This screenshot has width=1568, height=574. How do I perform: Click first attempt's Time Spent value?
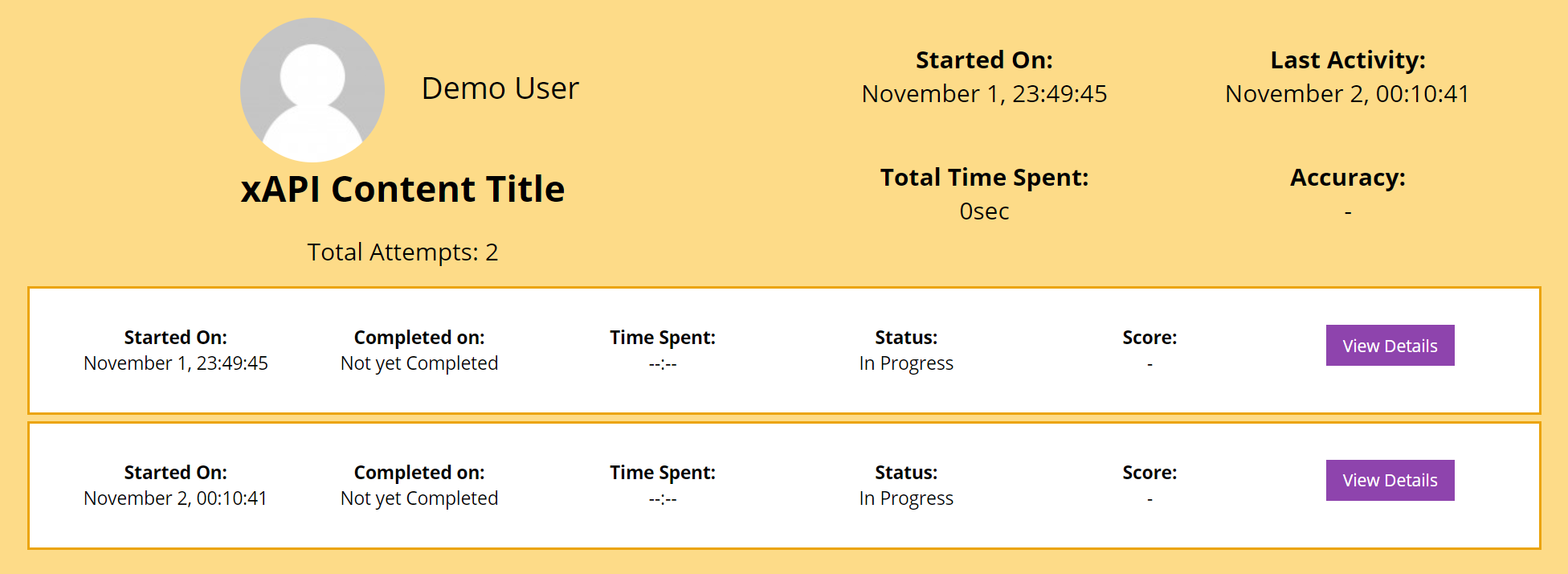663,364
